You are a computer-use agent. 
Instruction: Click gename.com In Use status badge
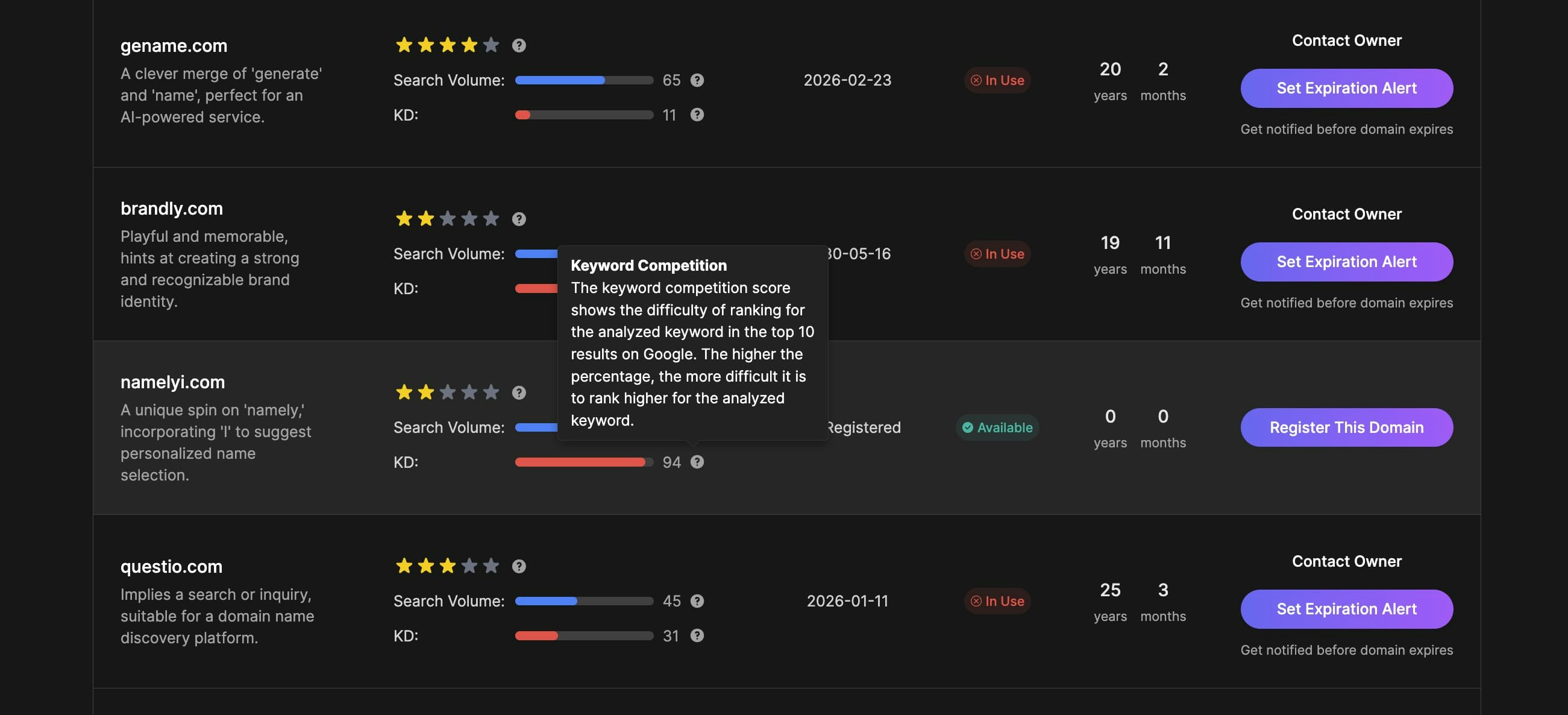pyautogui.click(x=997, y=80)
